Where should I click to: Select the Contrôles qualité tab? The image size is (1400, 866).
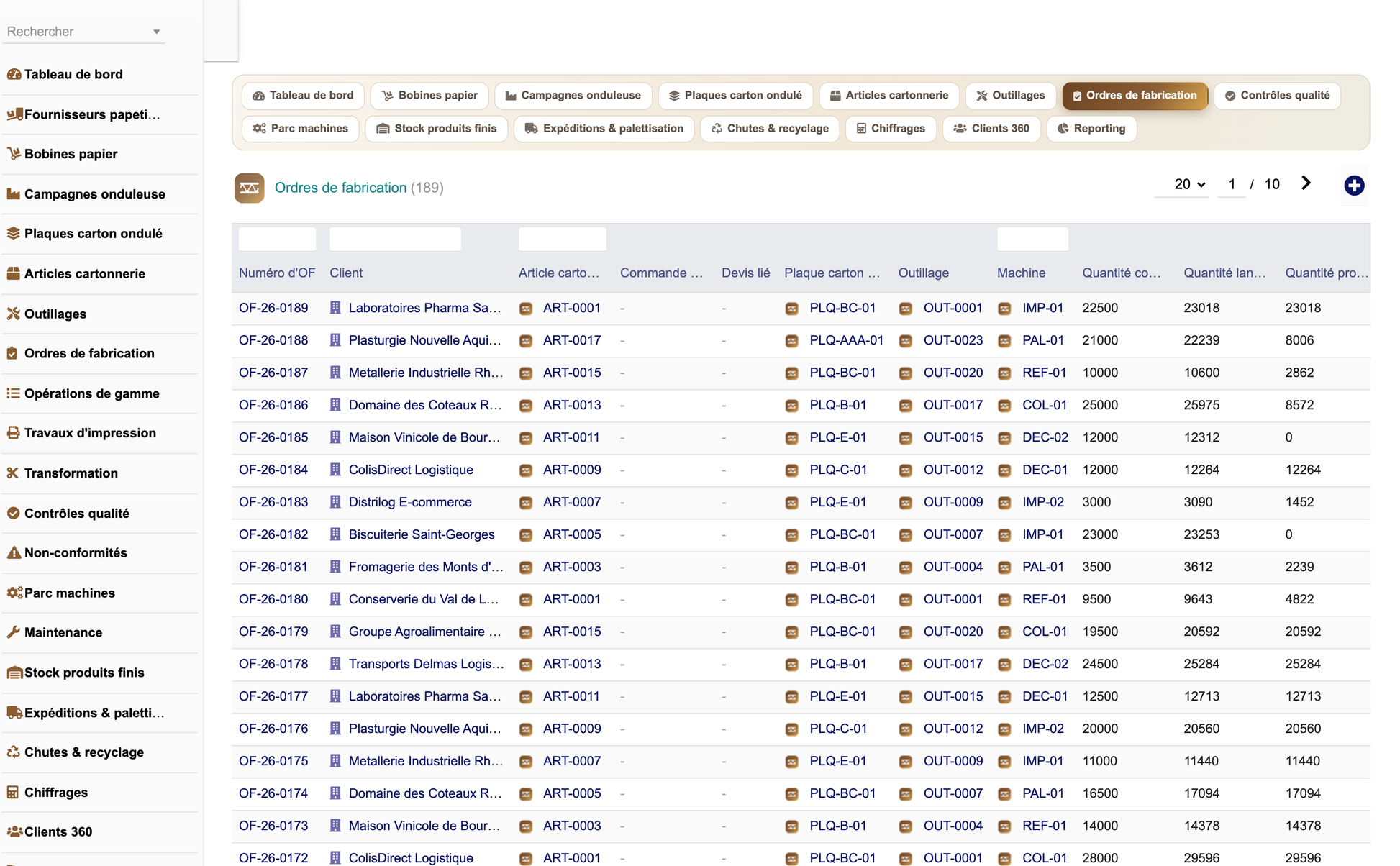[x=1278, y=96]
